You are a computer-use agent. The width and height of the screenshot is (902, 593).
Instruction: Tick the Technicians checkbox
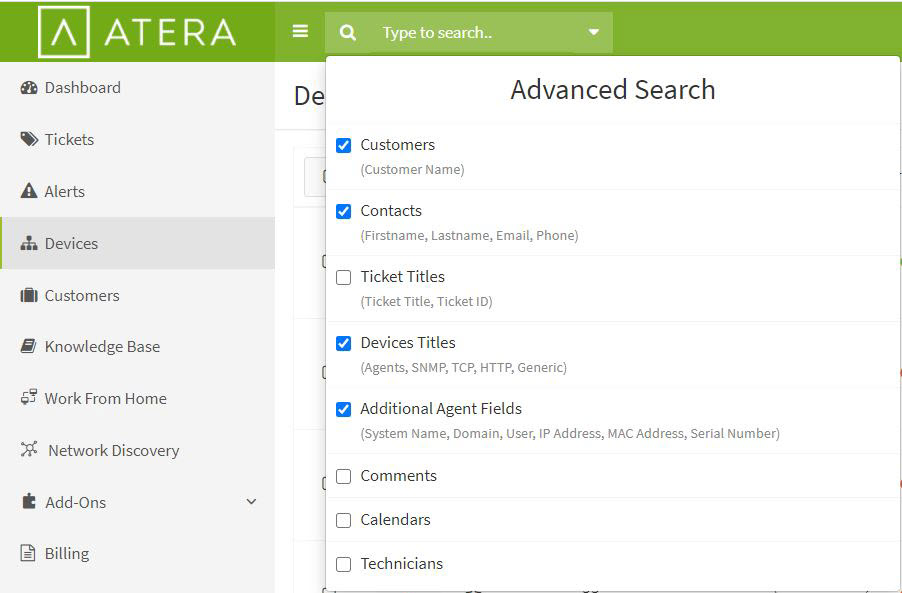[343, 564]
